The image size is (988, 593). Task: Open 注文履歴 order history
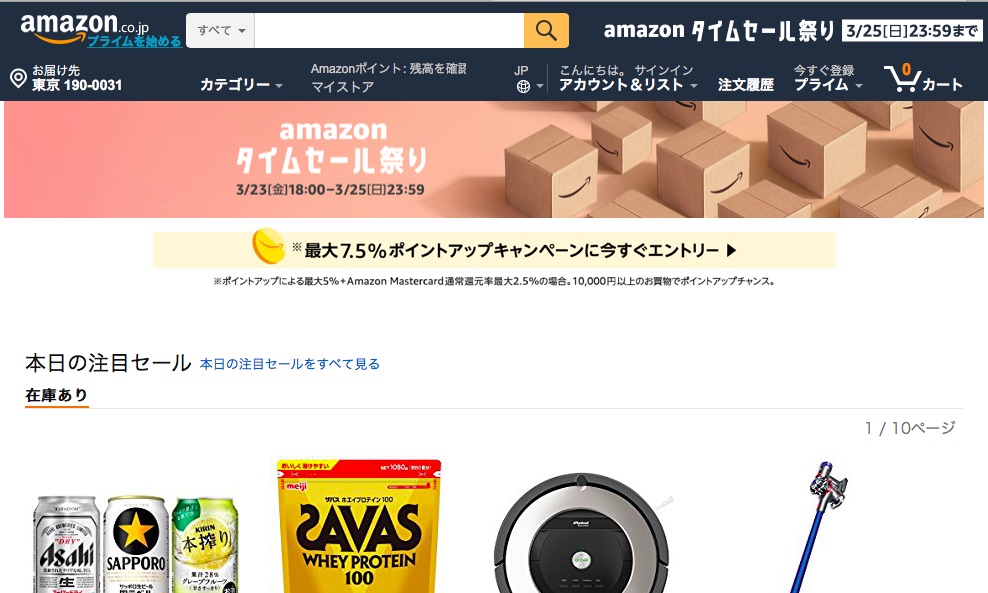745,84
